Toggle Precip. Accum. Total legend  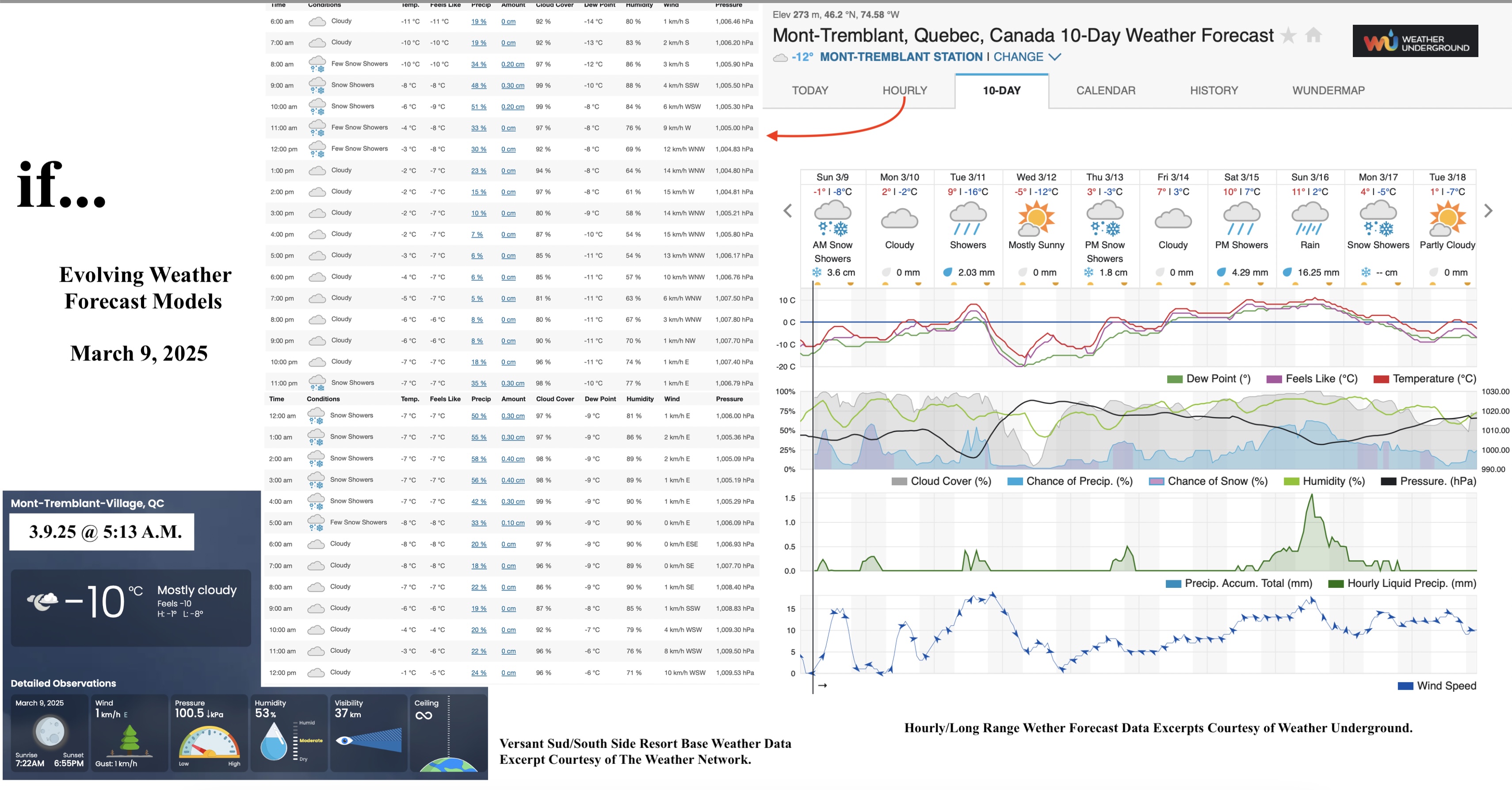tap(1238, 583)
